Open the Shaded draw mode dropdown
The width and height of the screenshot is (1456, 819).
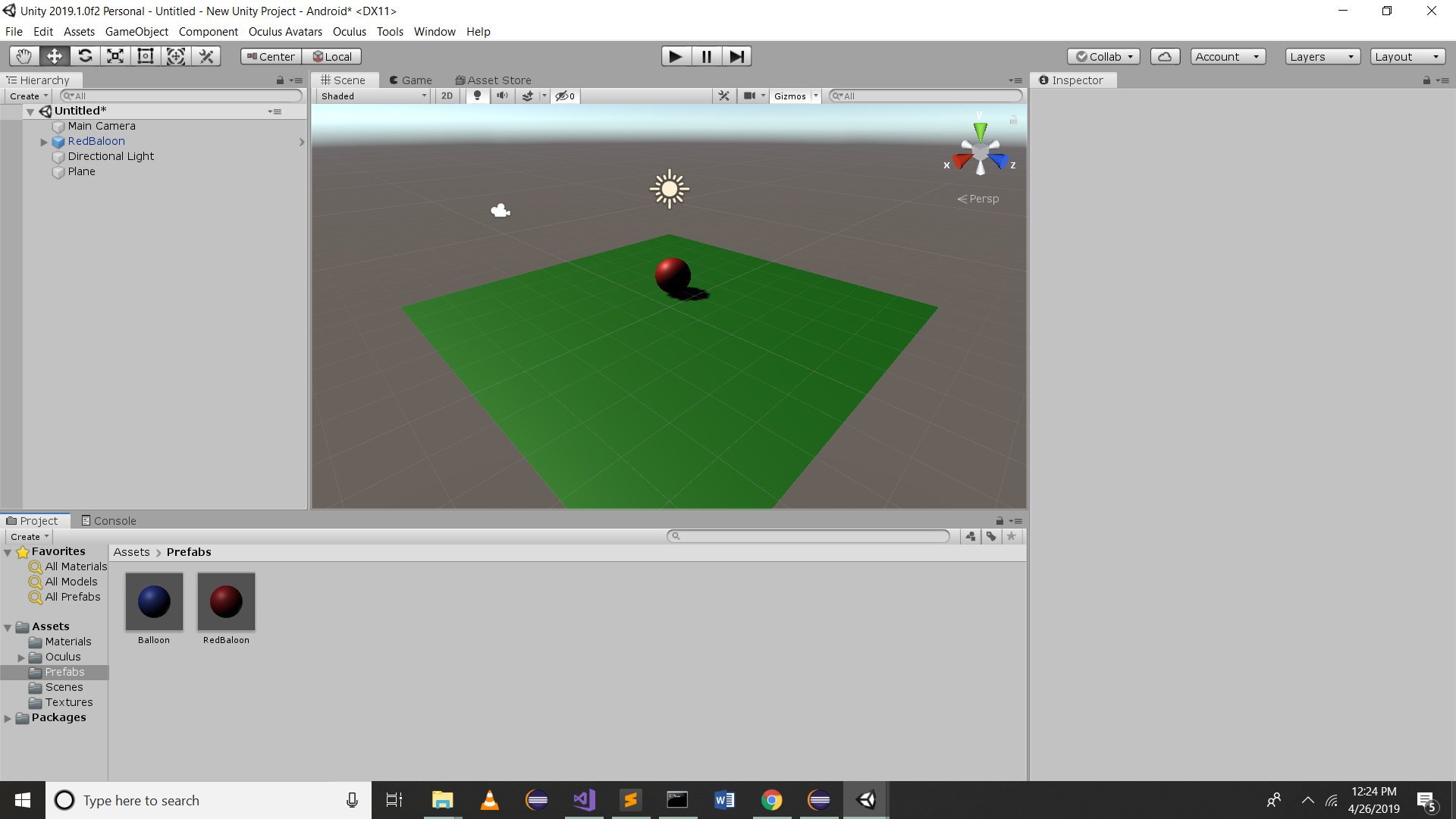373,96
